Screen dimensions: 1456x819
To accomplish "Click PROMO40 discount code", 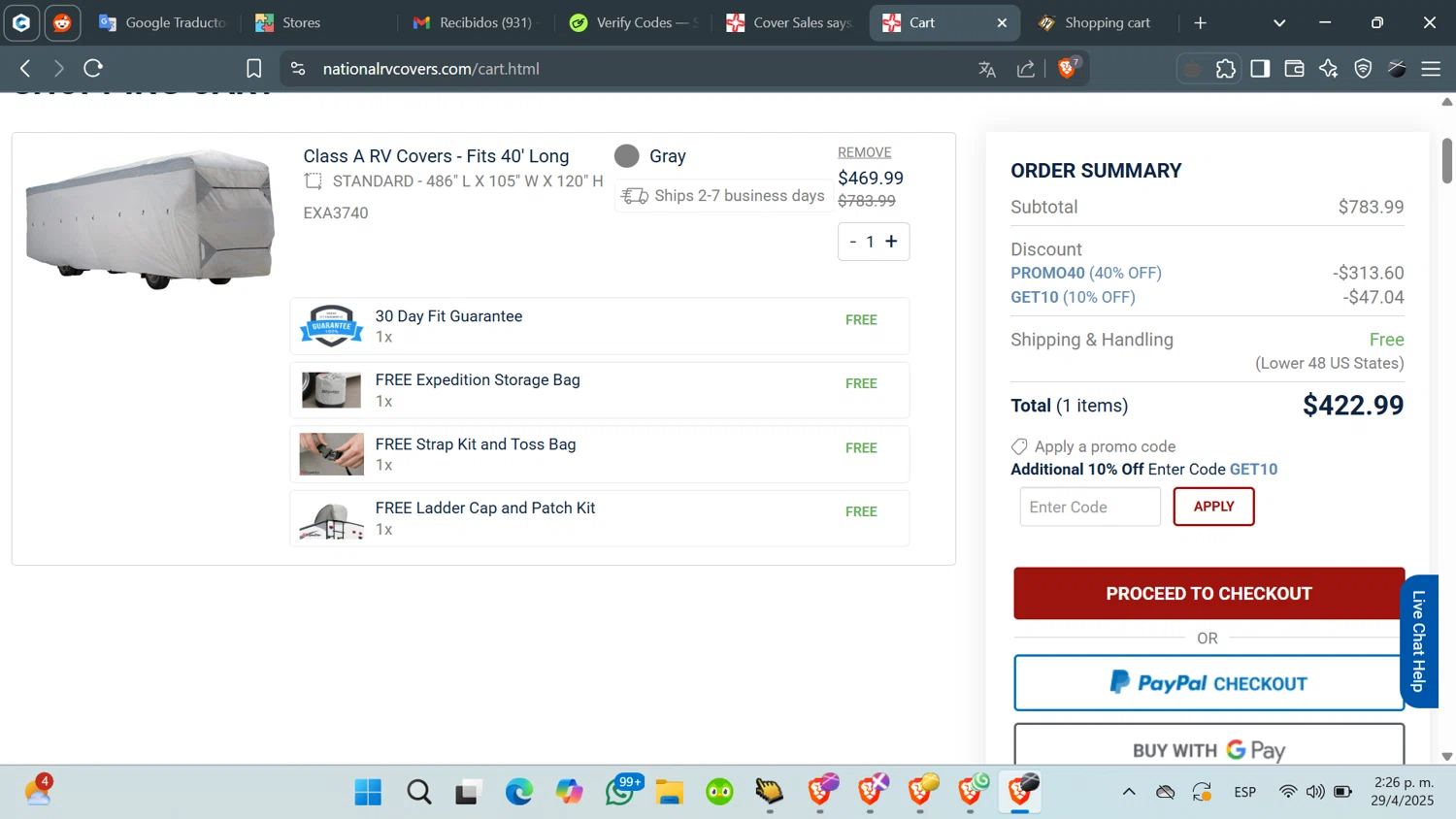I will click(1047, 274).
